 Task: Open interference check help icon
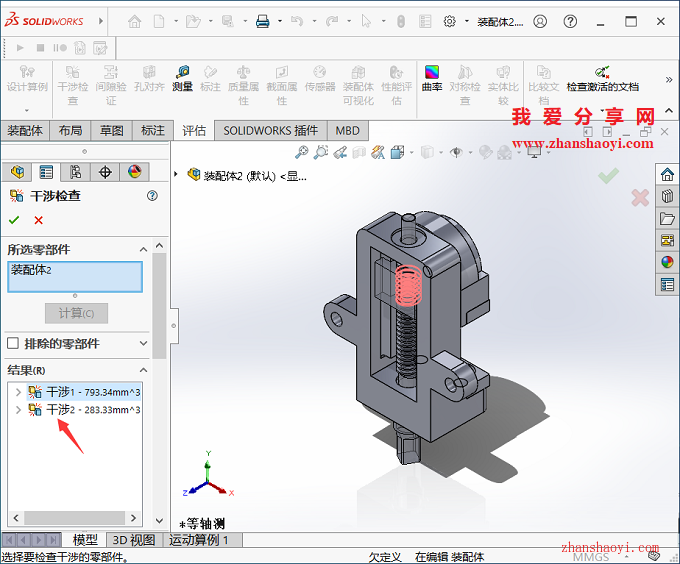152,196
